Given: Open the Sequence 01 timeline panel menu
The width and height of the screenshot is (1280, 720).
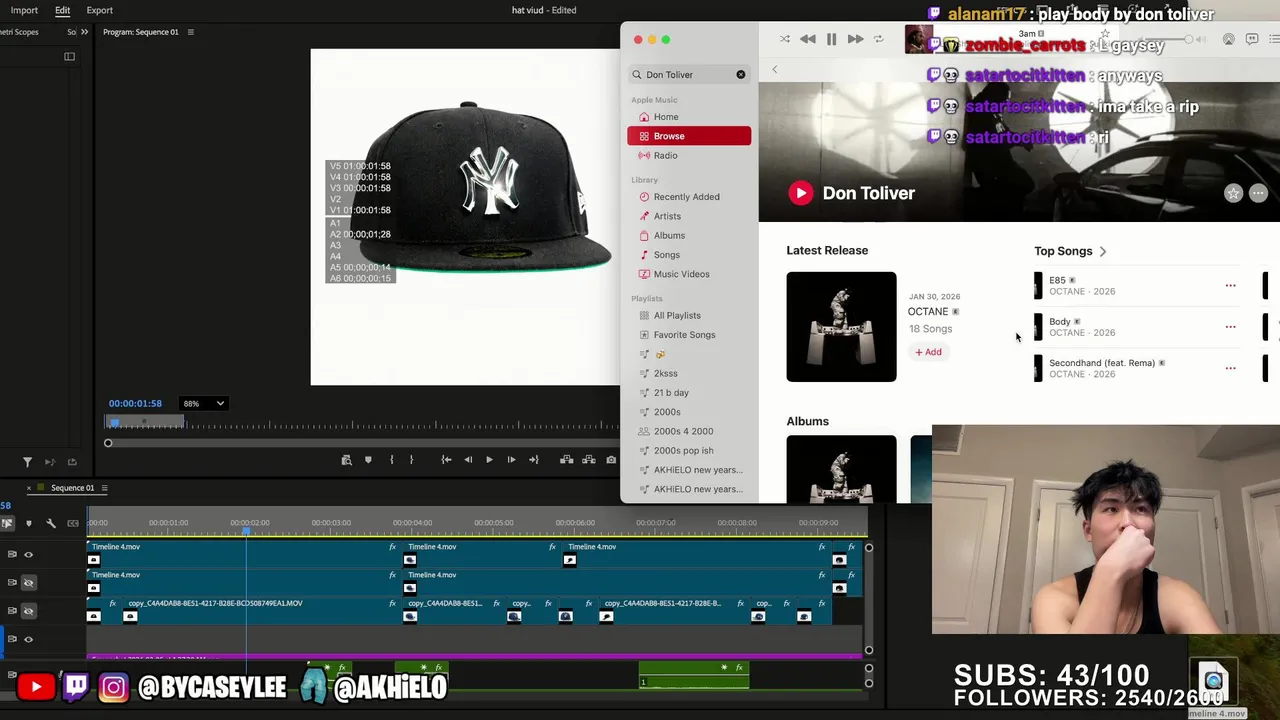Looking at the screenshot, I should coord(104,488).
